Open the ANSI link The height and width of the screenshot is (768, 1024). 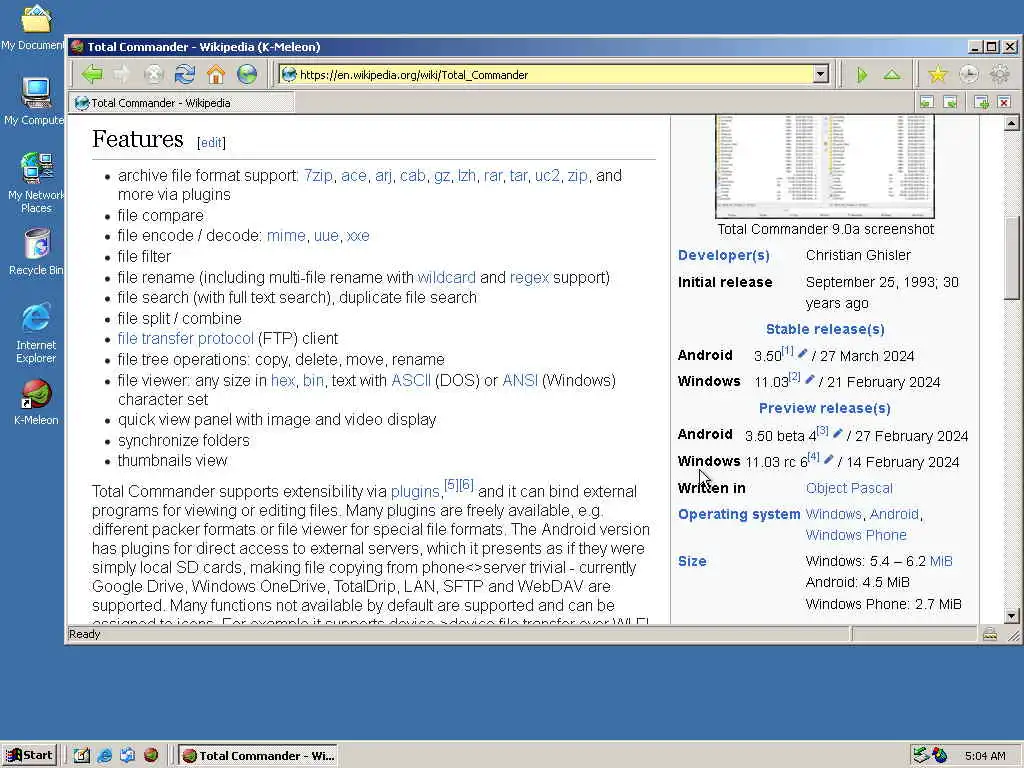pyautogui.click(x=520, y=380)
